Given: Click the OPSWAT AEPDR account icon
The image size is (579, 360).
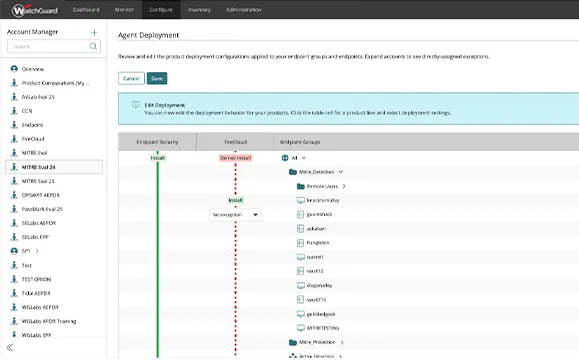Looking at the screenshot, I should 14,195.
